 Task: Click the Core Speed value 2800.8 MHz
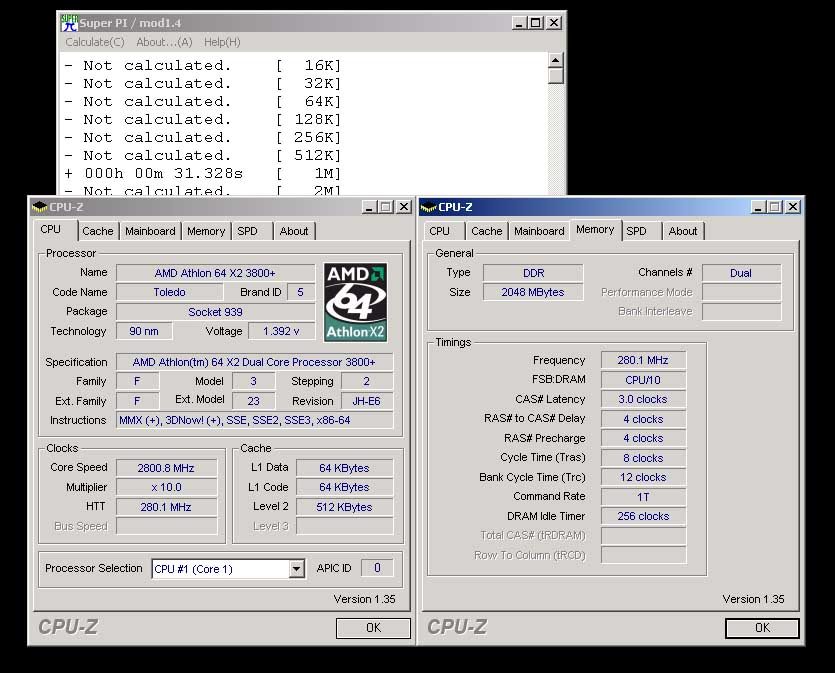166,468
